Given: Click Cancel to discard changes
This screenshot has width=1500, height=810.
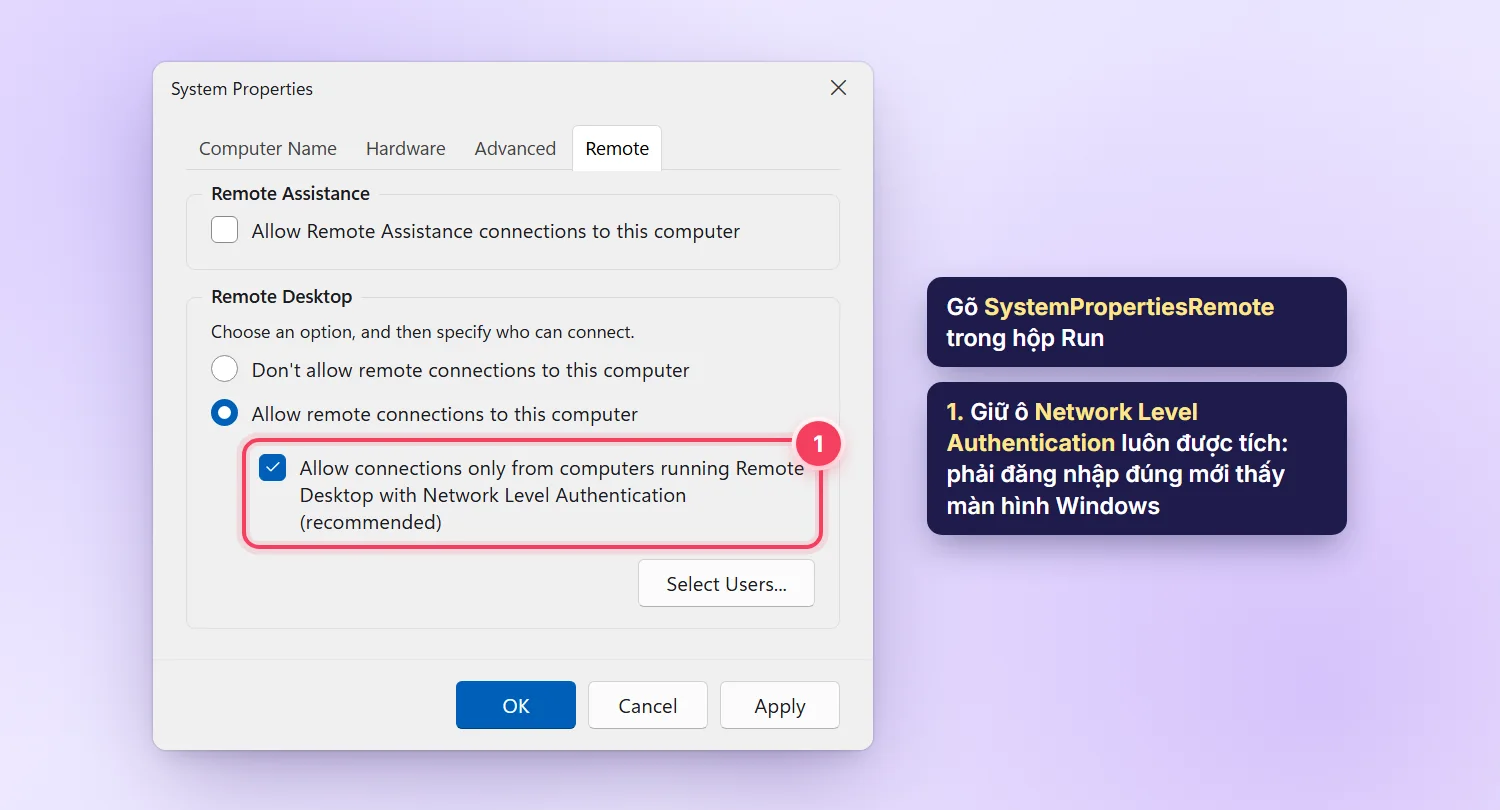Looking at the screenshot, I should click(648, 705).
